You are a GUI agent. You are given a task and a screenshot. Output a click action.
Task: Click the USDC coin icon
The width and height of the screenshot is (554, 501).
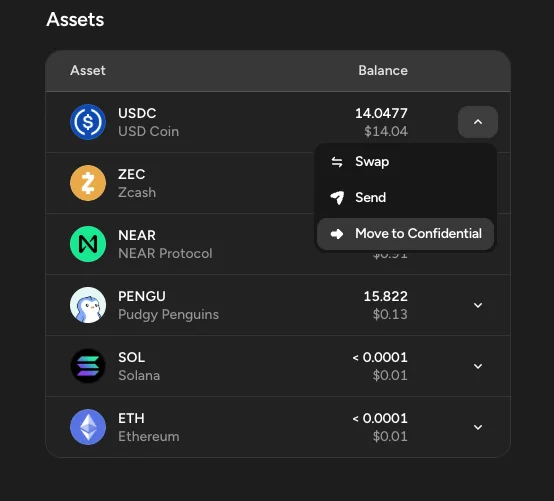click(88, 122)
